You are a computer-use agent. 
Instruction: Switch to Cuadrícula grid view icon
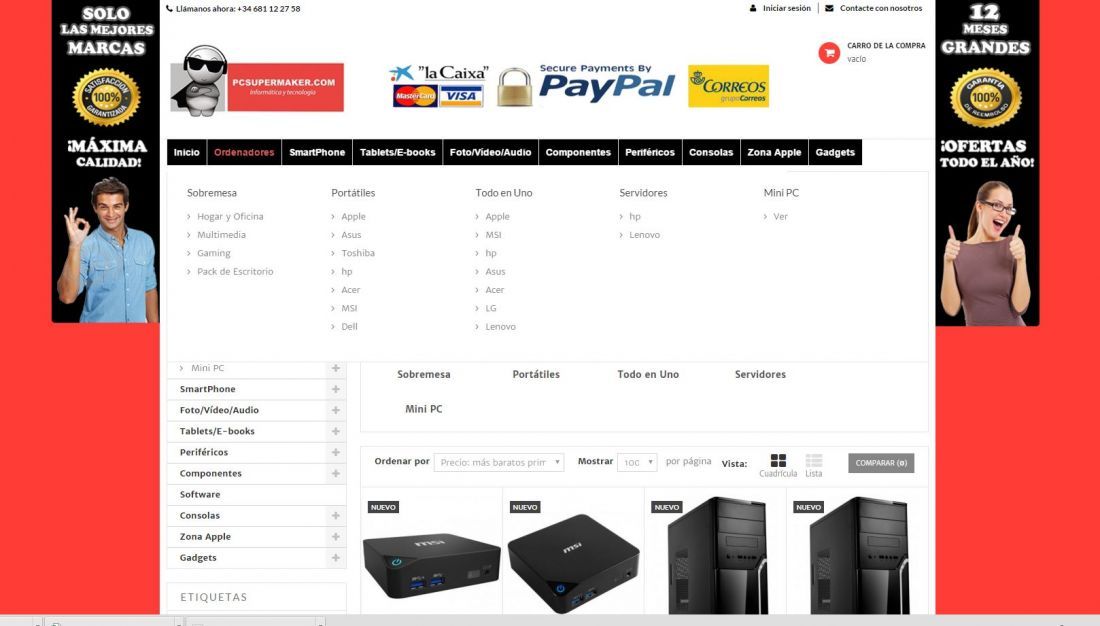778,460
